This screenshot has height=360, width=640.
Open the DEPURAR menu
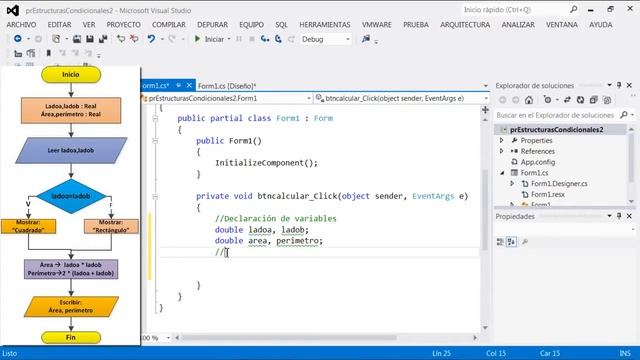(x=212, y=25)
